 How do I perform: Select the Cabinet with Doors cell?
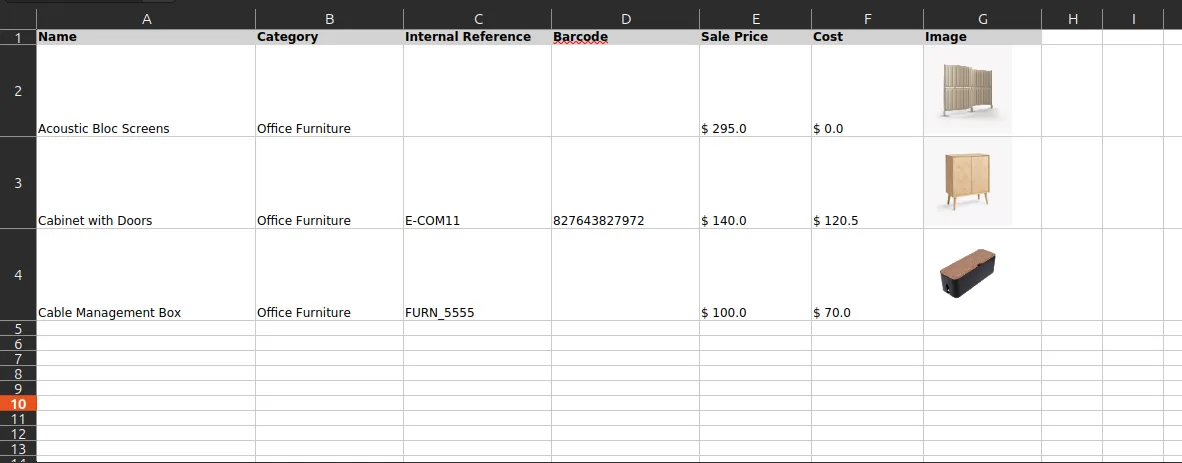[x=146, y=182]
